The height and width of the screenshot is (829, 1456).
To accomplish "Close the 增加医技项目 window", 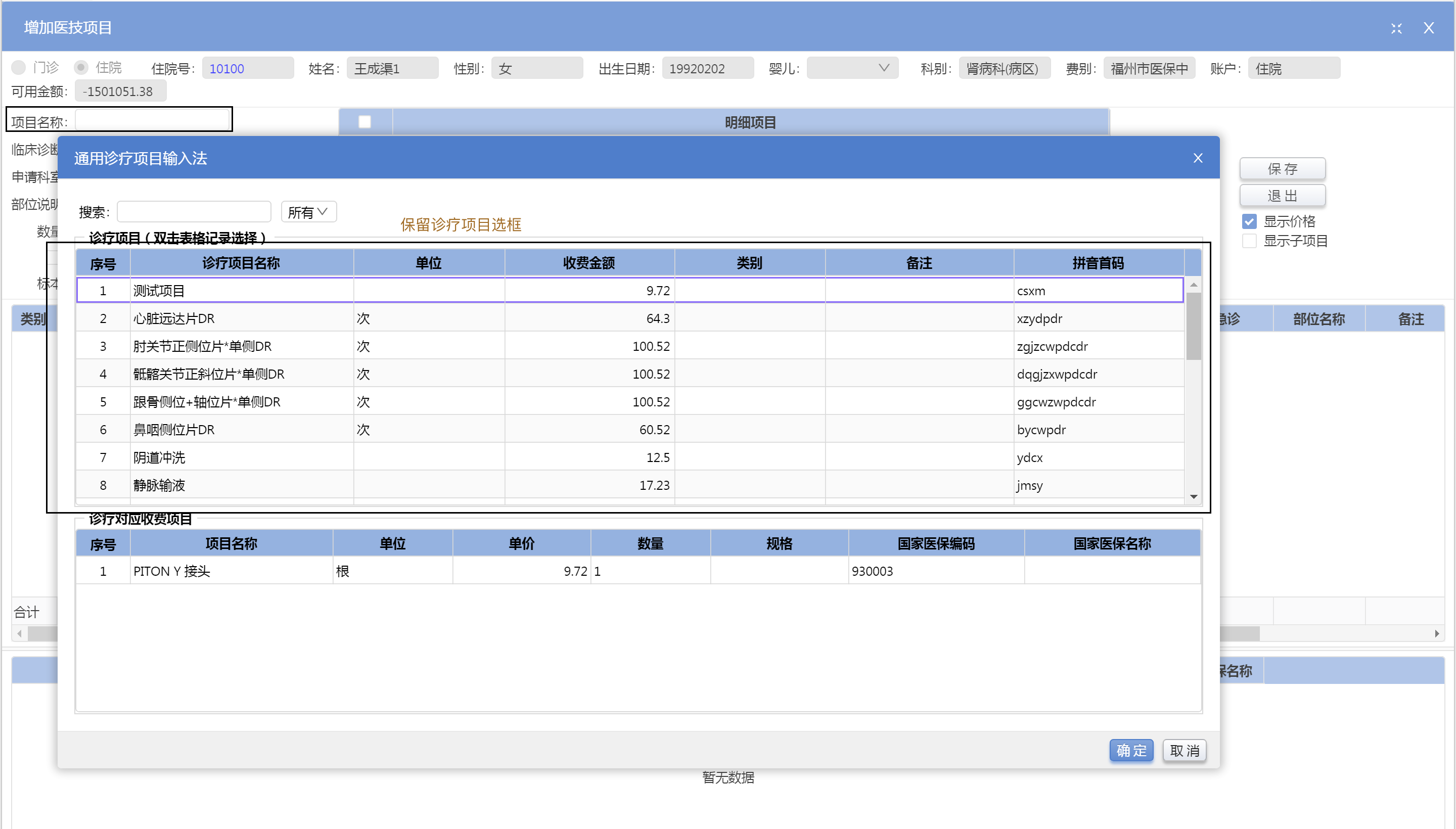I will click(1428, 28).
